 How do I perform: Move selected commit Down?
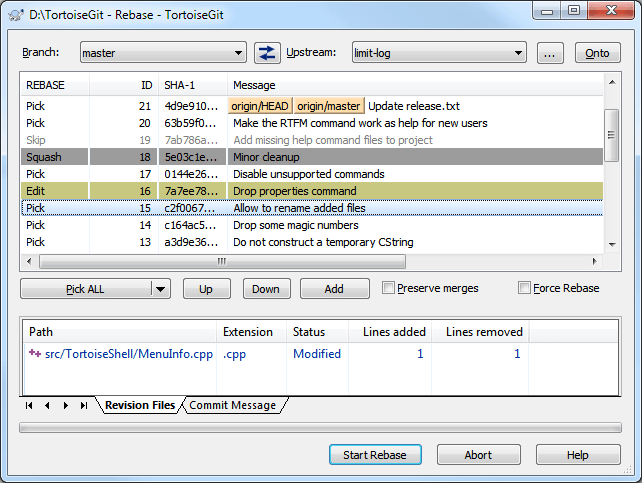point(266,289)
